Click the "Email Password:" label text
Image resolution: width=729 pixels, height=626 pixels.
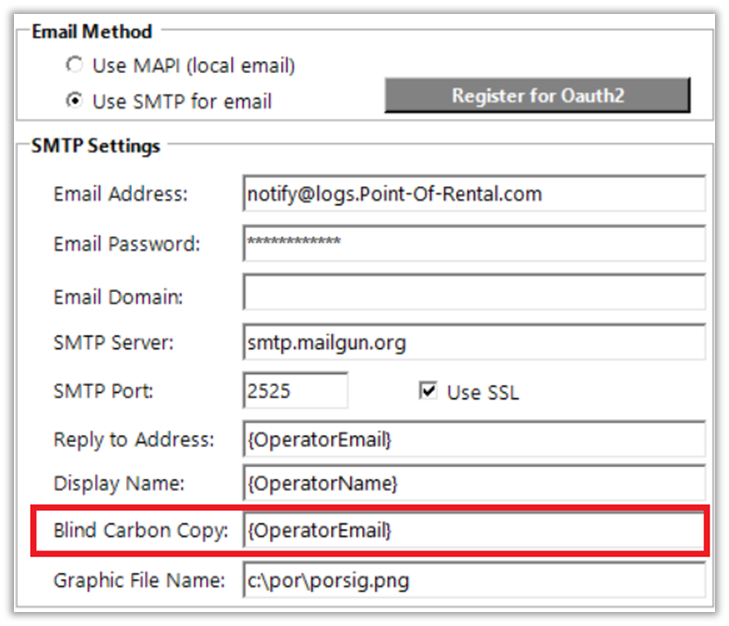point(127,244)
